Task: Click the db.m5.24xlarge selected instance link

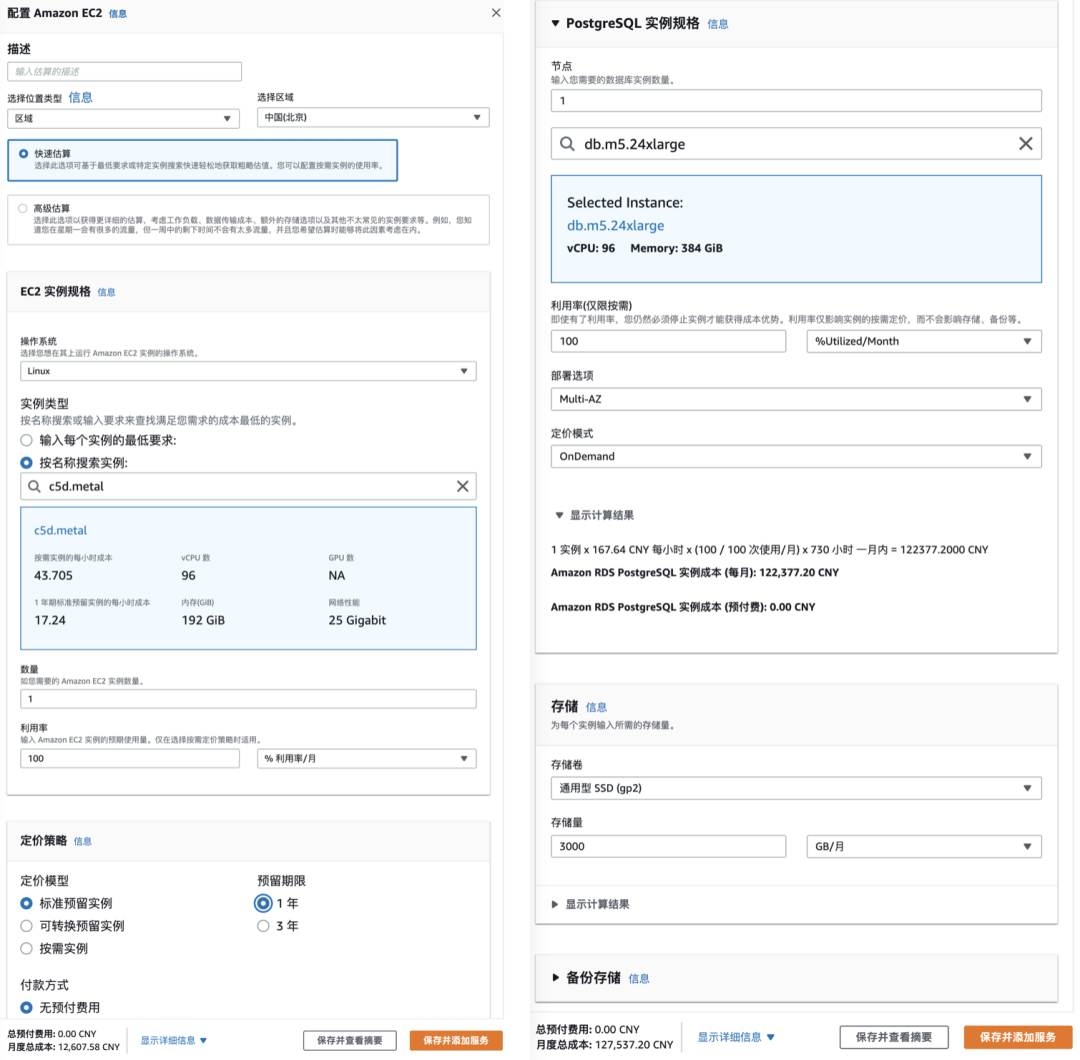Action: (615, 225)
